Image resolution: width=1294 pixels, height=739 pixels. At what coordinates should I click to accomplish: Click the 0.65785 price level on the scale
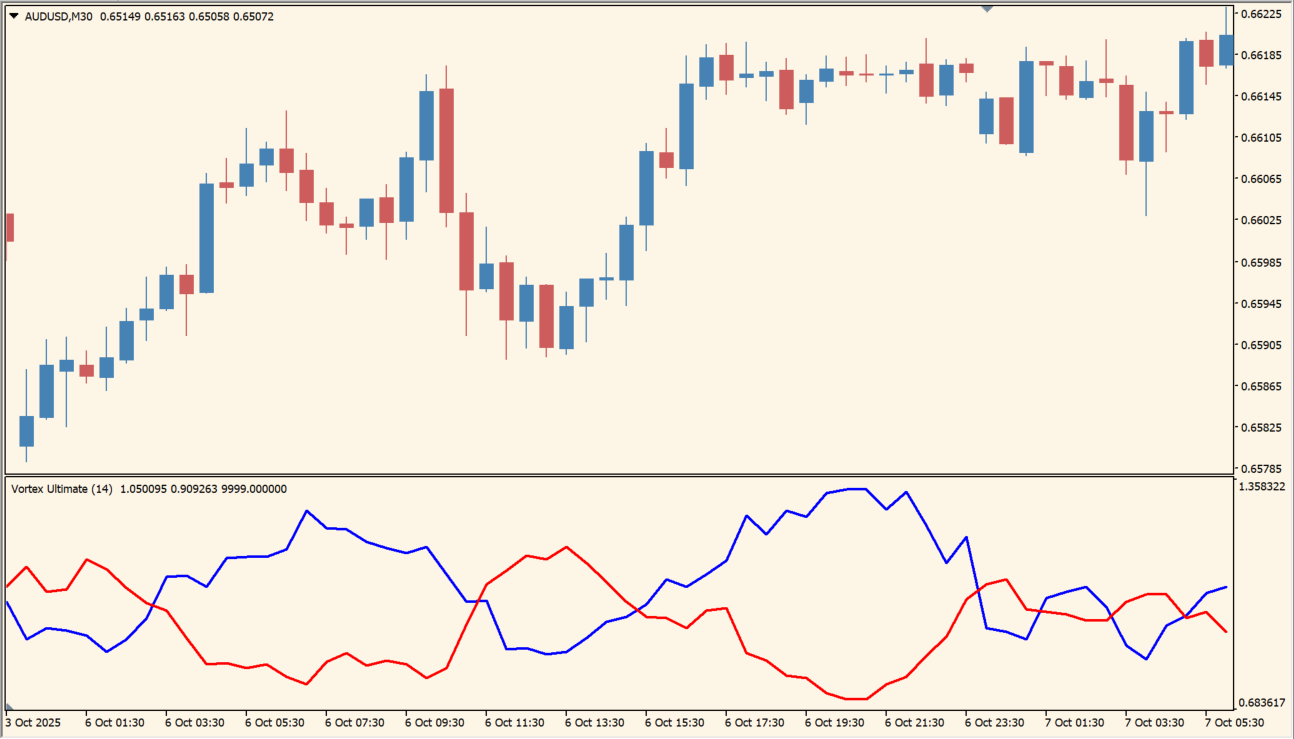[x=1259, y=468]
